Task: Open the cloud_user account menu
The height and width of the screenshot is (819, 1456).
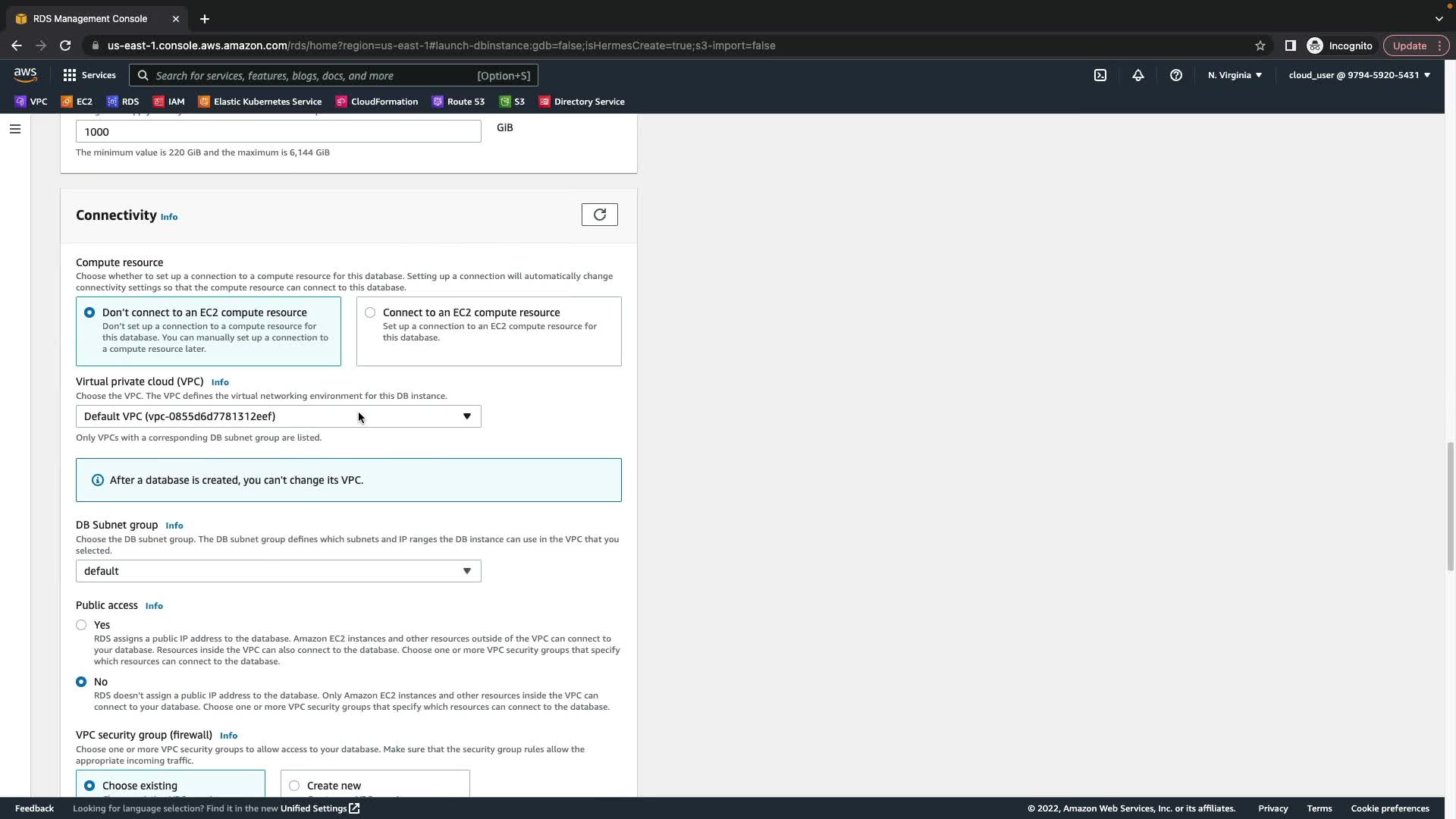Action: point(1358,75)
